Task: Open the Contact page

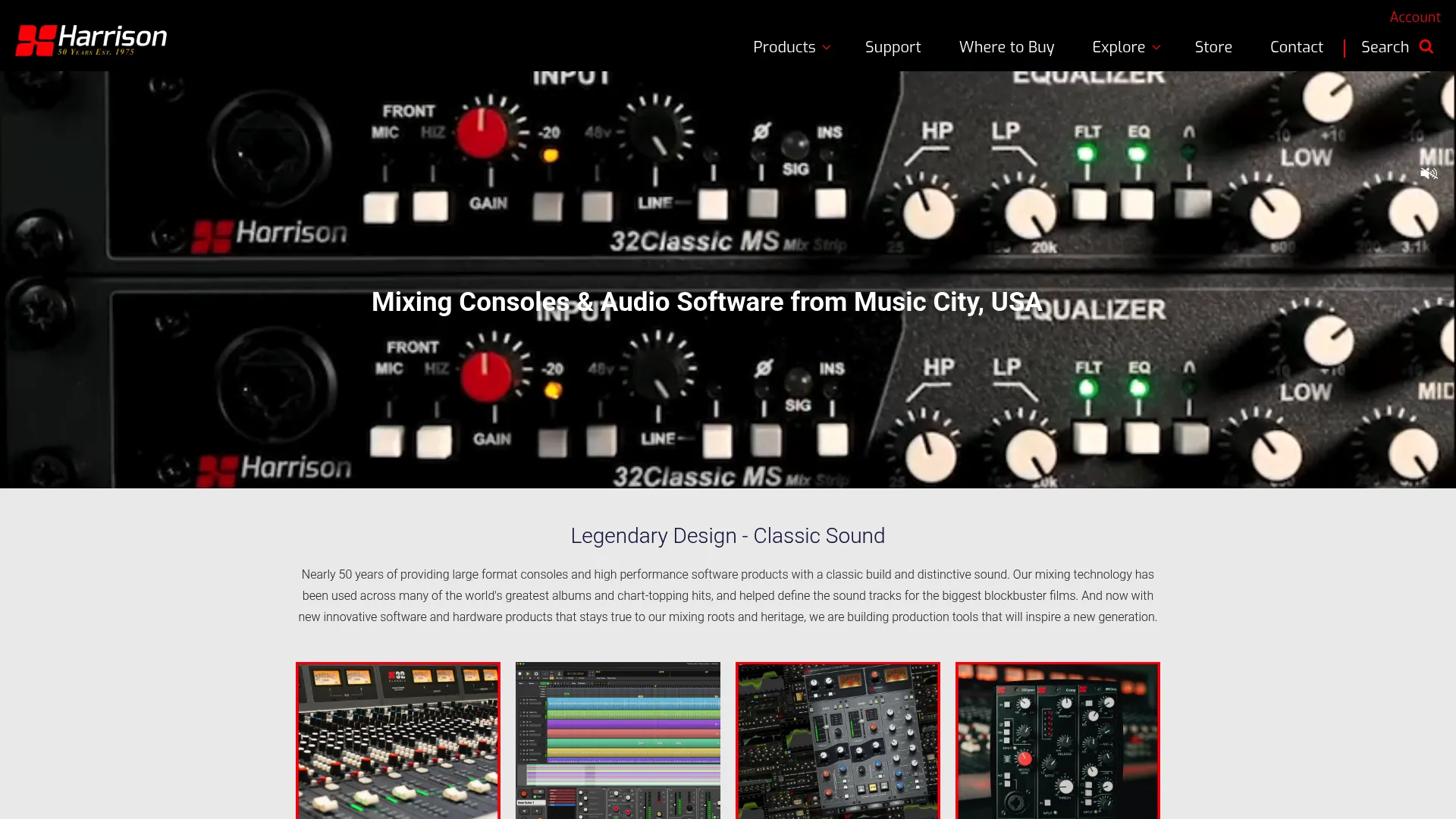Action: tap(1296, 47)
